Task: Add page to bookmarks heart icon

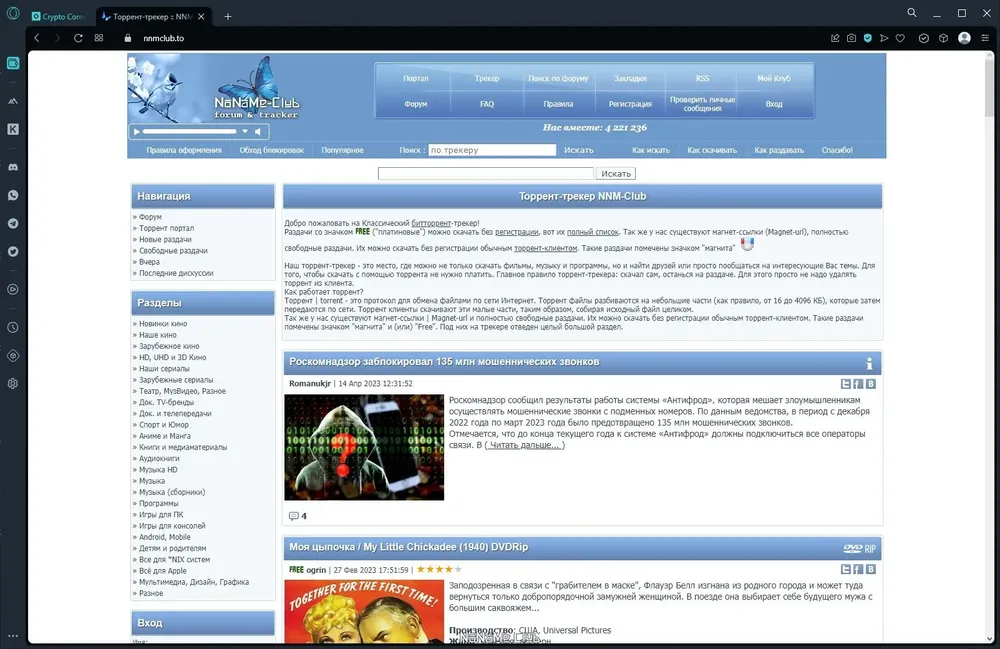Action: pos(901,38)
